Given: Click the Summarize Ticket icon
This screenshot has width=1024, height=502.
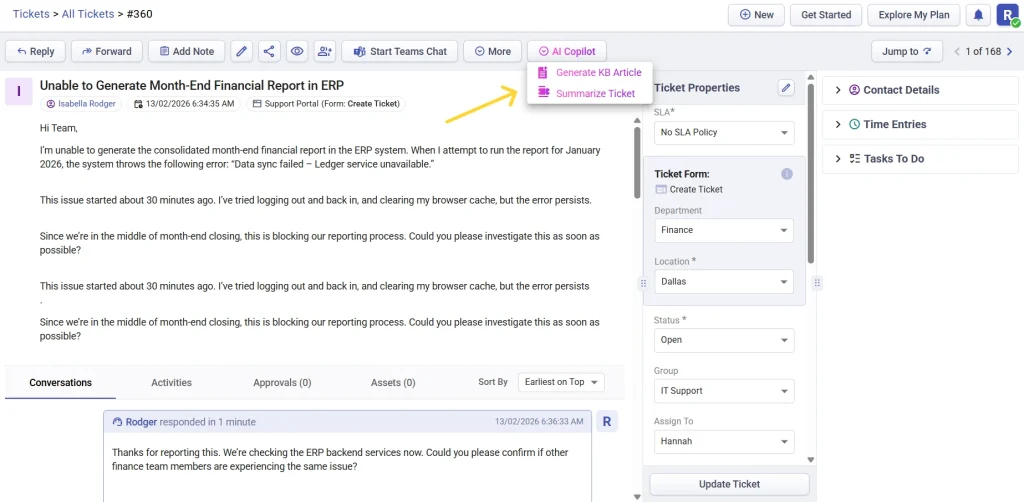Looking at the screenshot, I should 543,93.
